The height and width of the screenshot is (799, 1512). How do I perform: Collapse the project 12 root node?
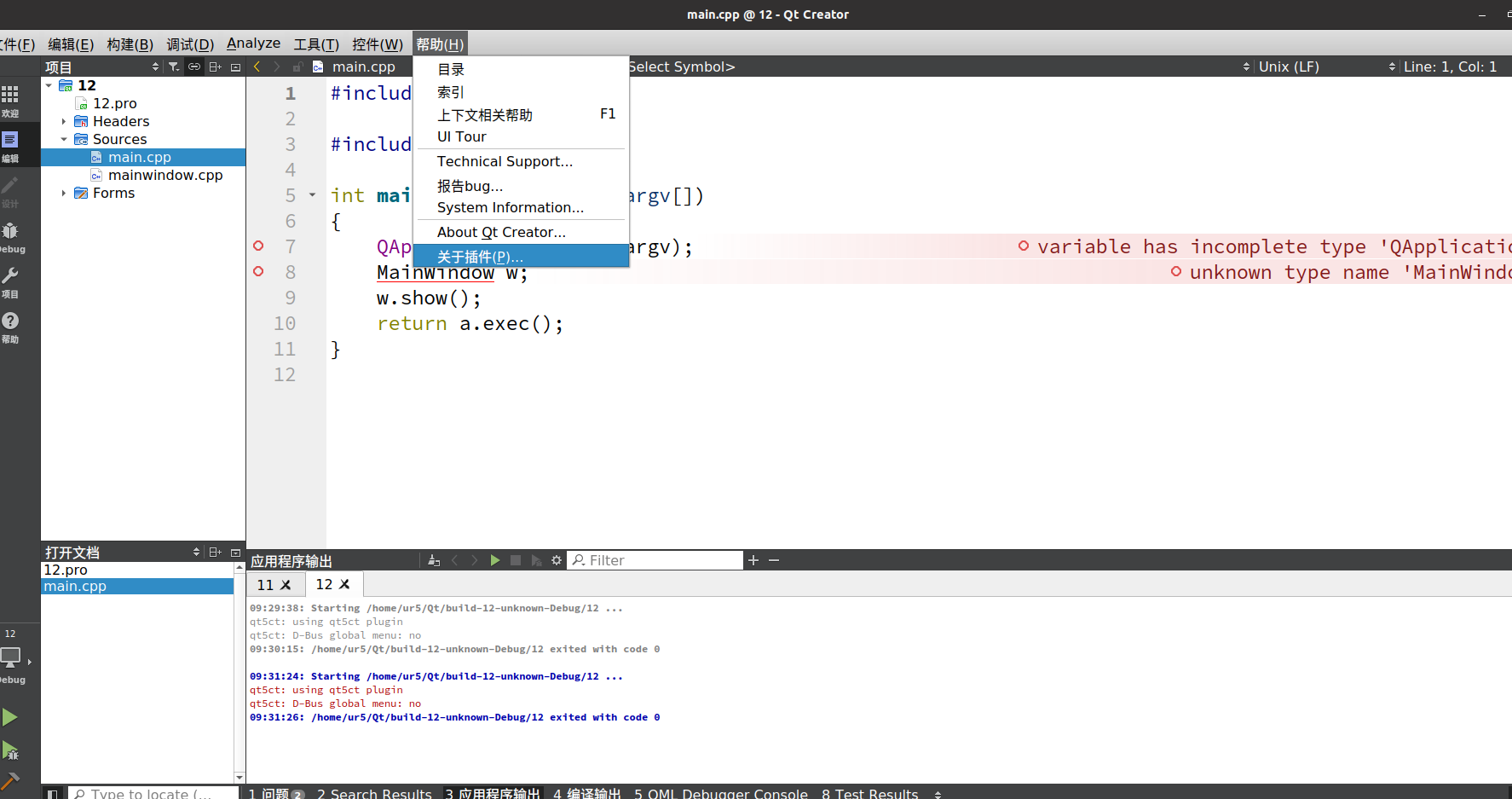[x=49, y=85]
